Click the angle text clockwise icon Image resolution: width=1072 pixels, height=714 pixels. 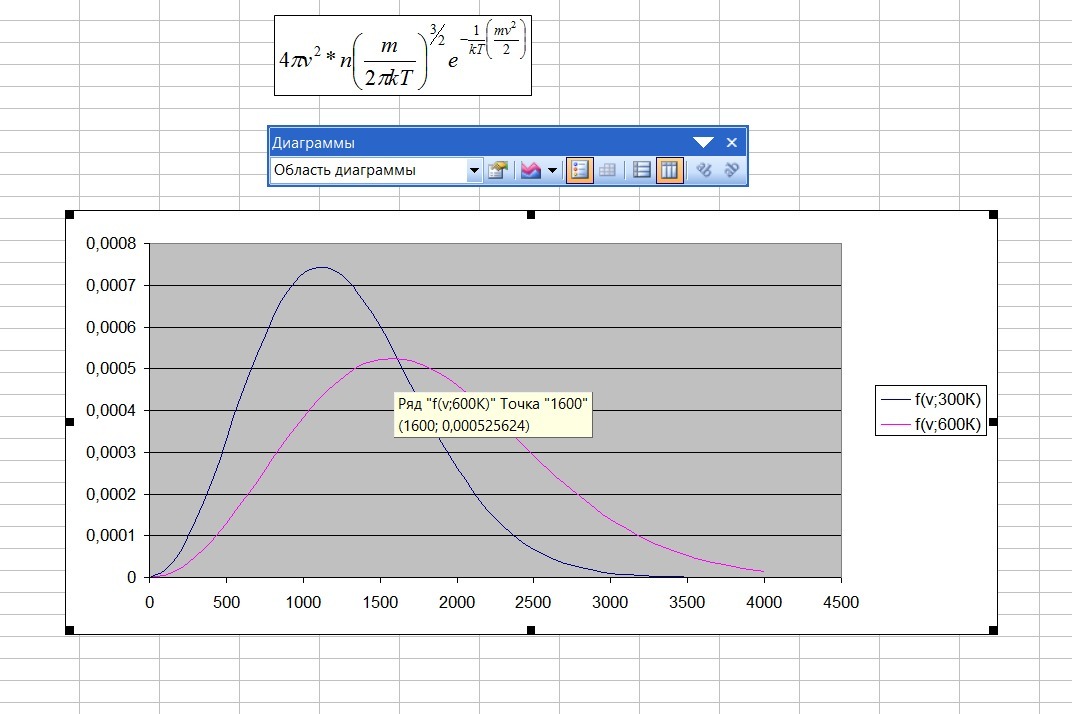click(x=704, y=171)
